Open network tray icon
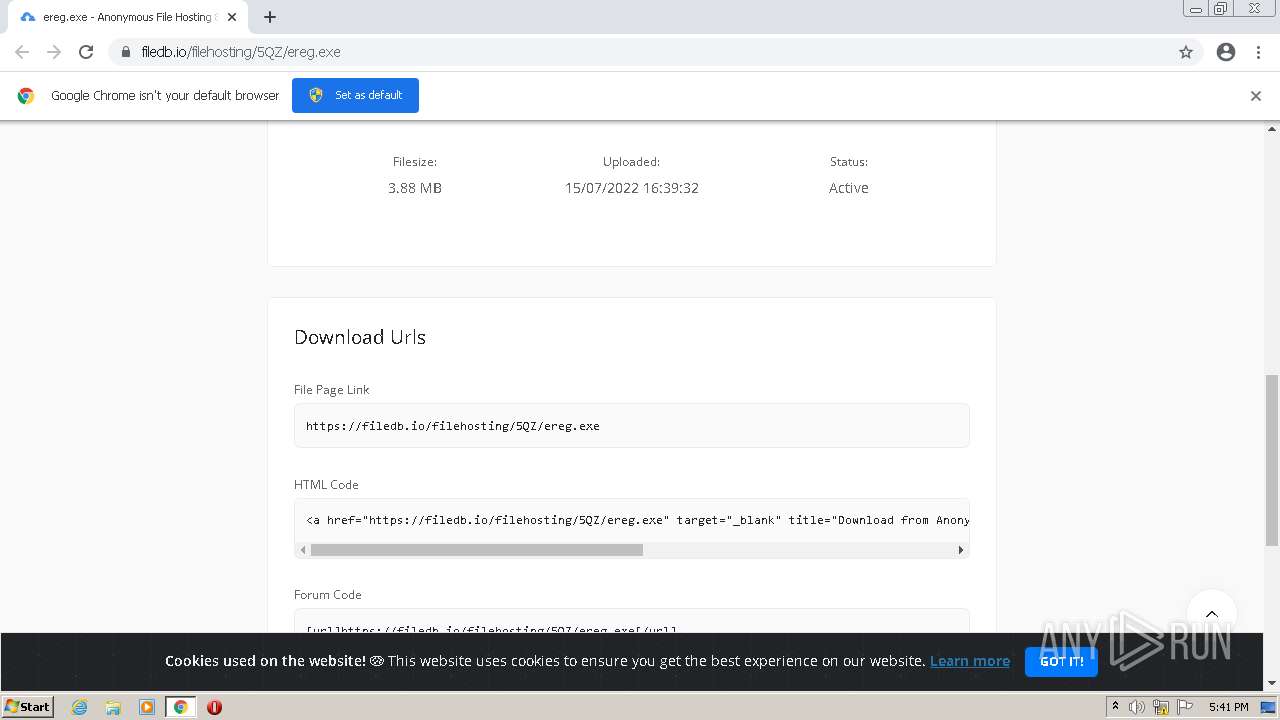 click(1161, 707)
